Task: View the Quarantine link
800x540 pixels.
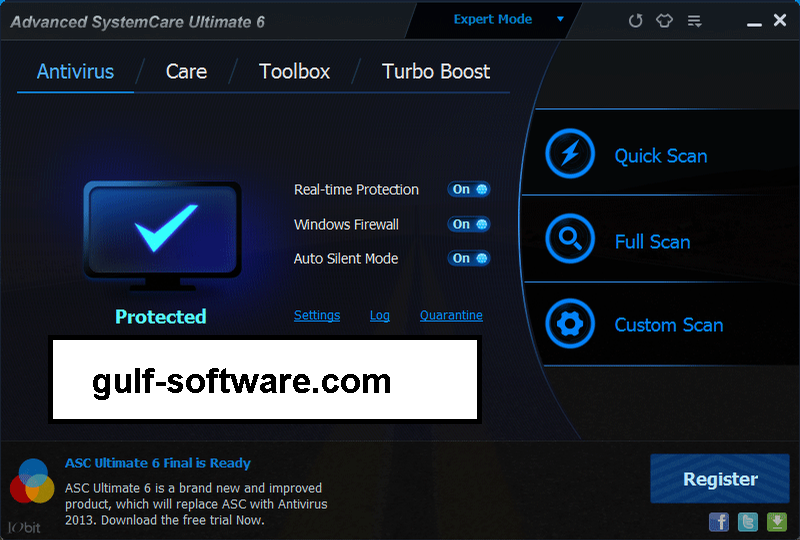Action: pos(451,315)
